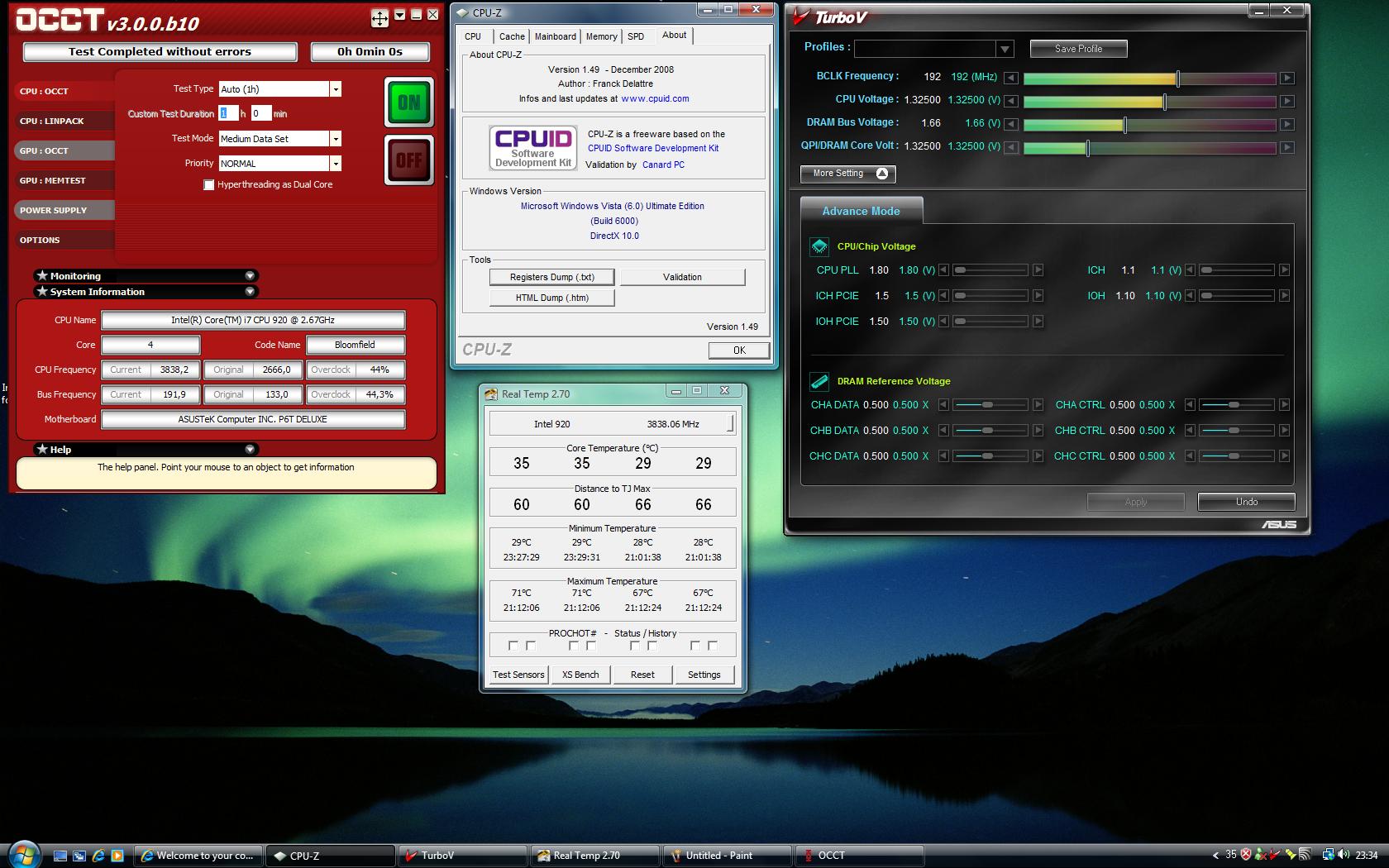Decrease CHA DATA reference with left arrow

coord(943,405)
